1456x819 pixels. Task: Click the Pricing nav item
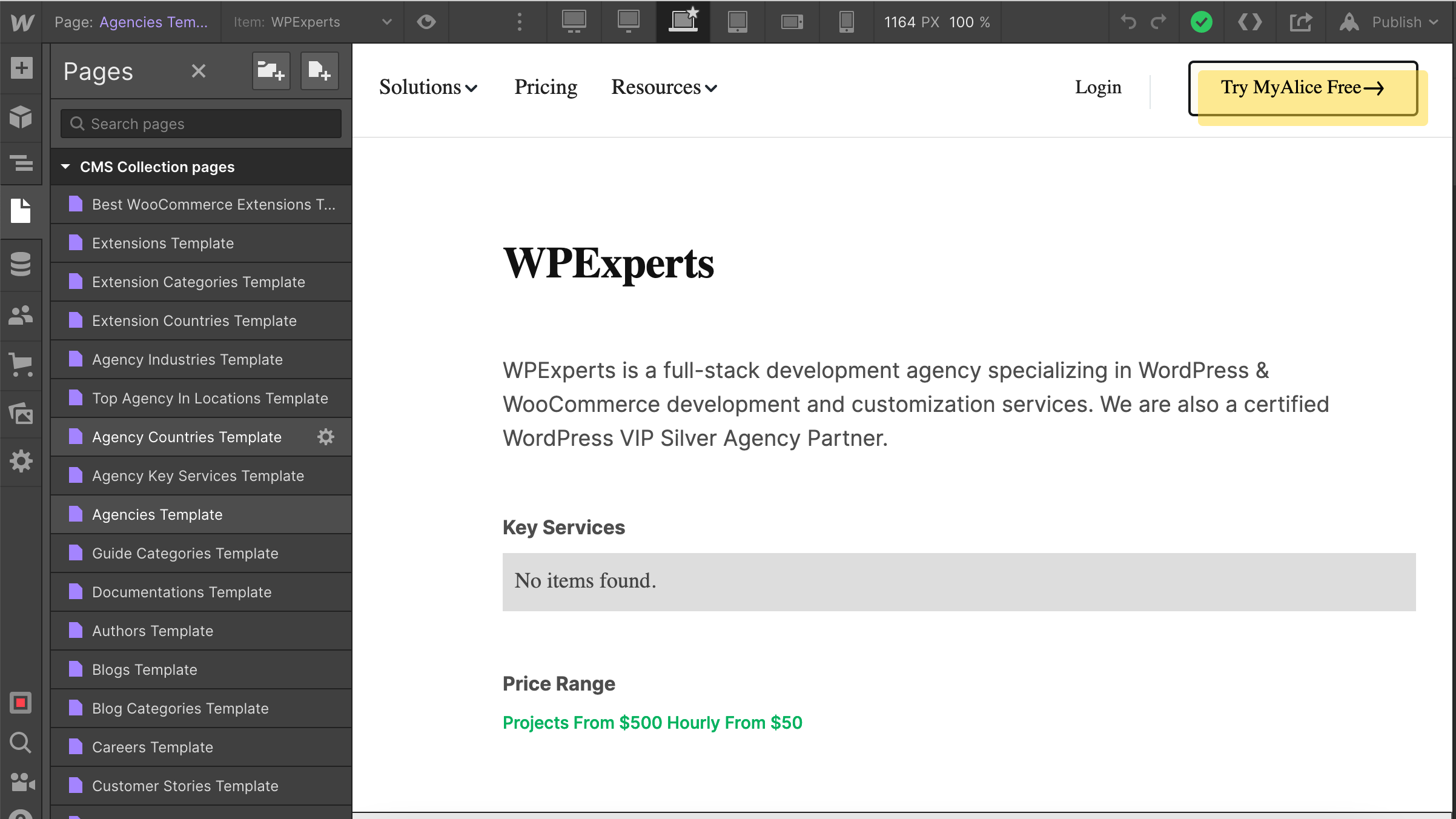coord(545,88)
